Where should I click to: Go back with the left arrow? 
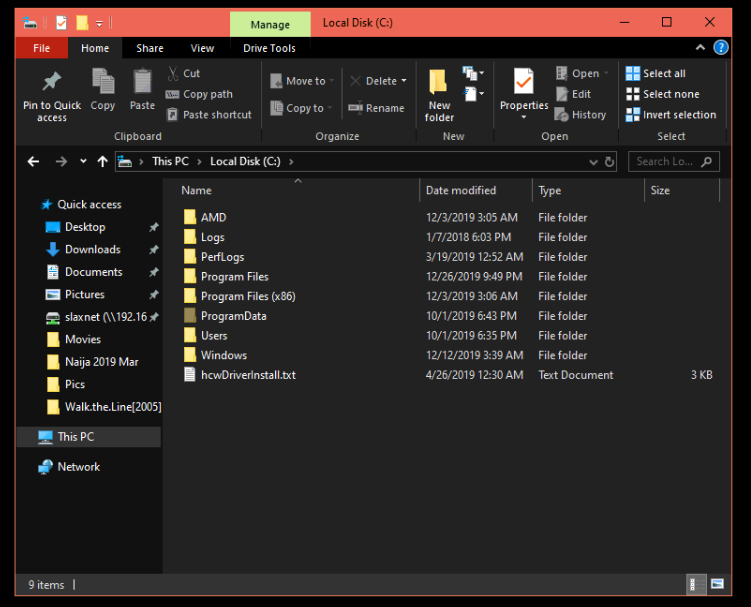[33, 162]
